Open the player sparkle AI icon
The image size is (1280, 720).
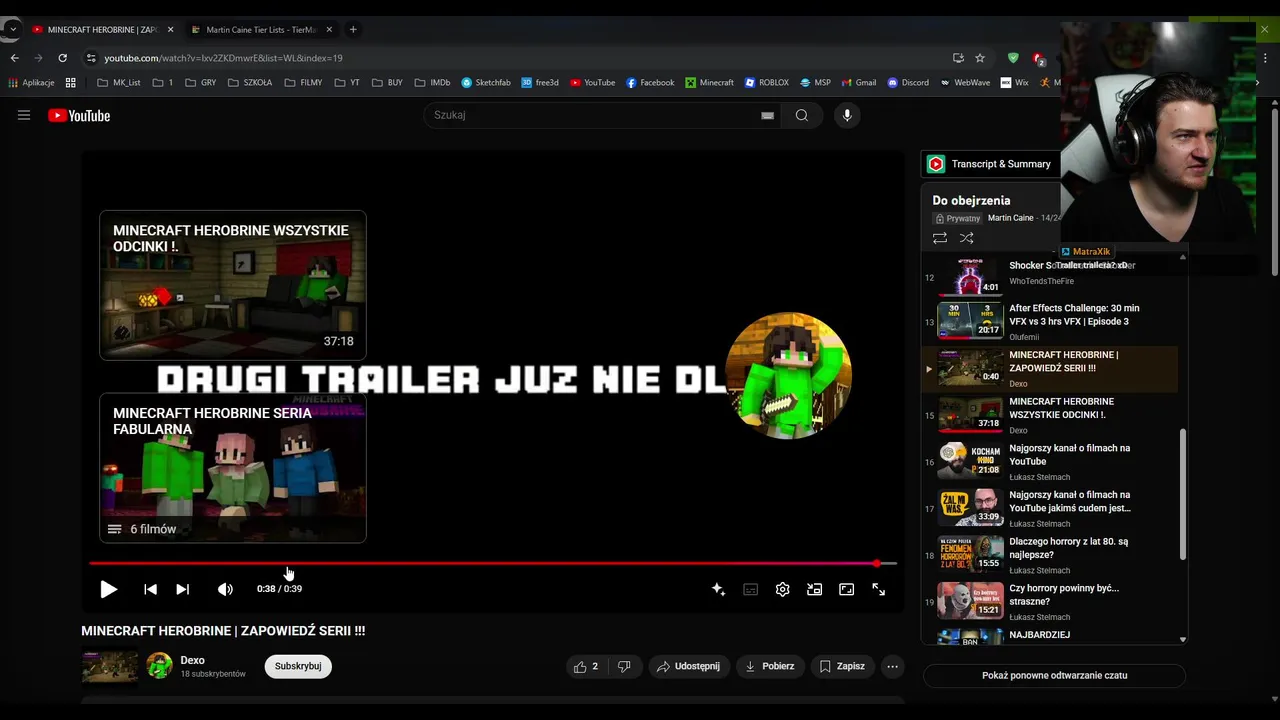click(718, 589)
